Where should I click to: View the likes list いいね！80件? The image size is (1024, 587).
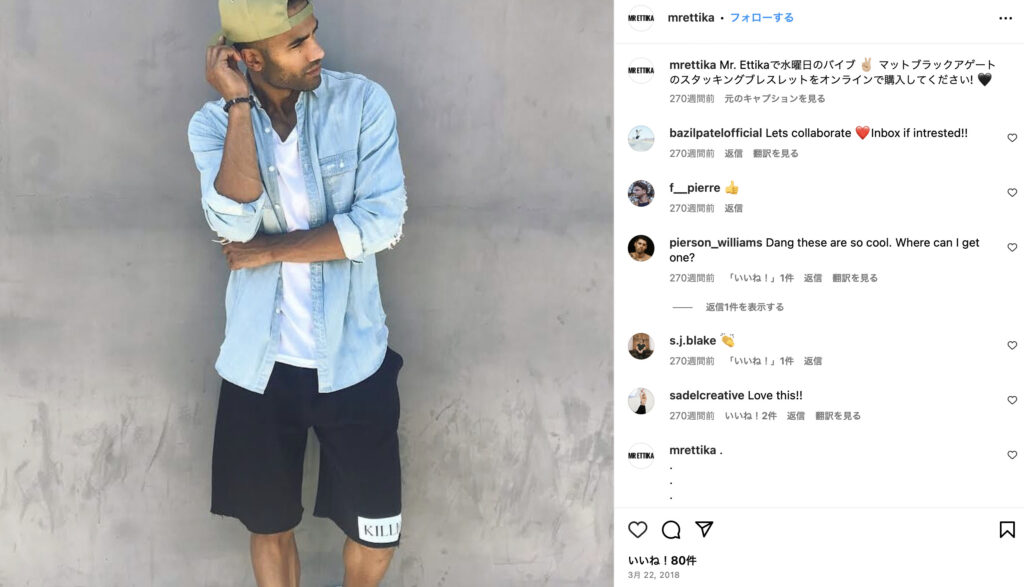(x=662, y=560)
